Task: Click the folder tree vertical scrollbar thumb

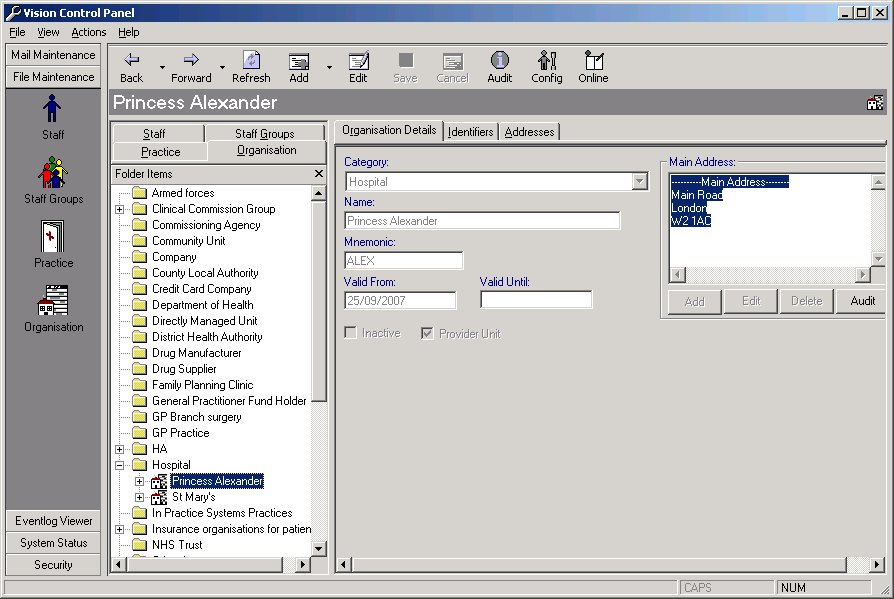Action: 319,301
